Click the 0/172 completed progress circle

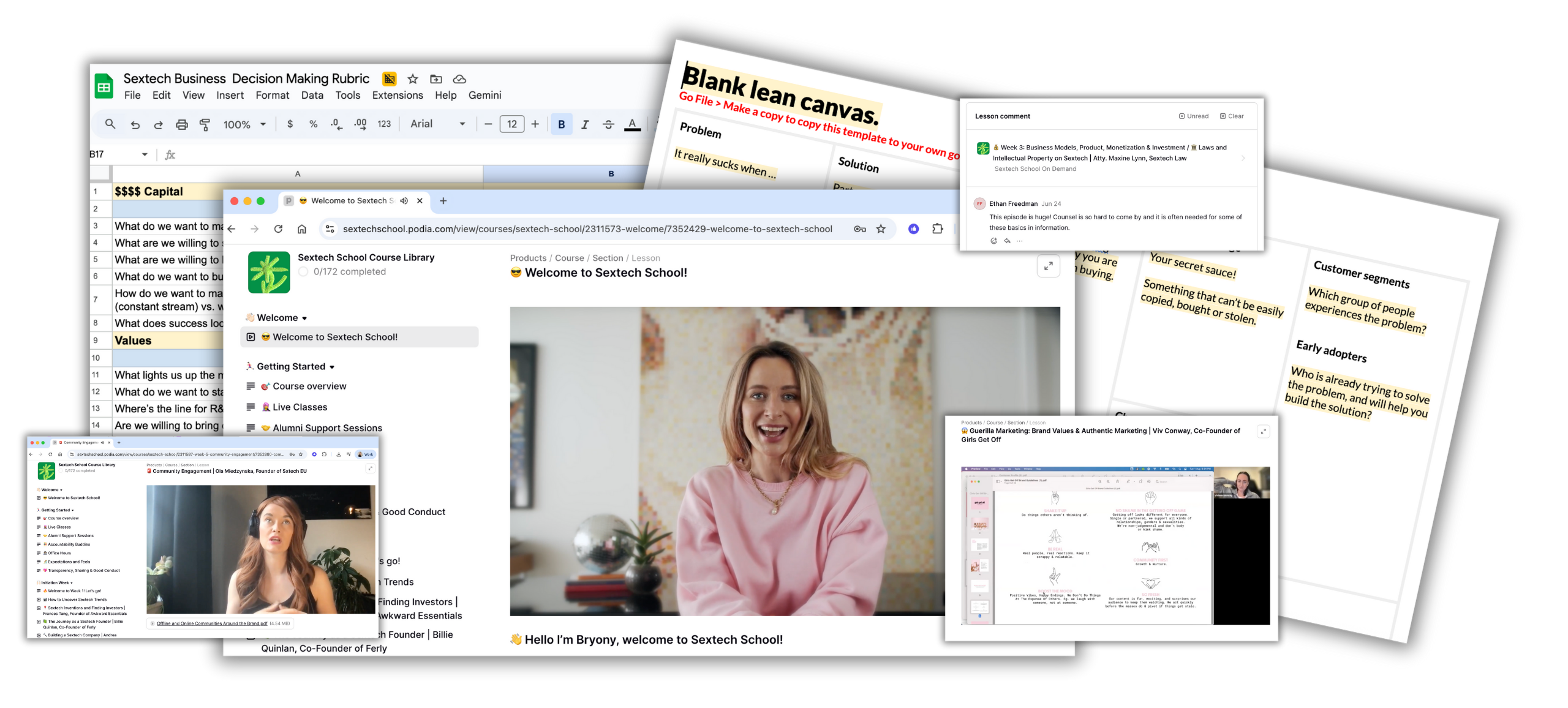tap(303, 272)
